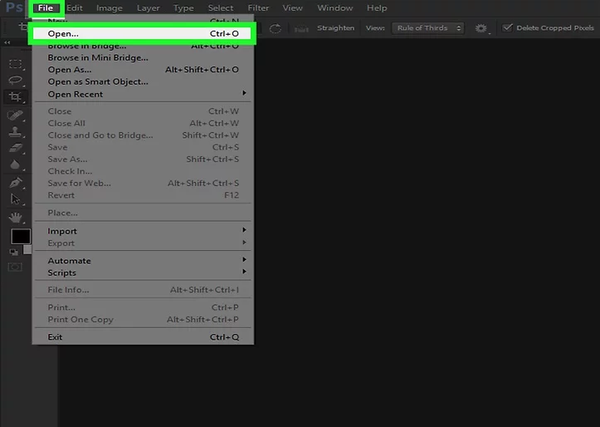Toggle Quick Mask mode icon
The image size is (600, 427).
[15, 267]
